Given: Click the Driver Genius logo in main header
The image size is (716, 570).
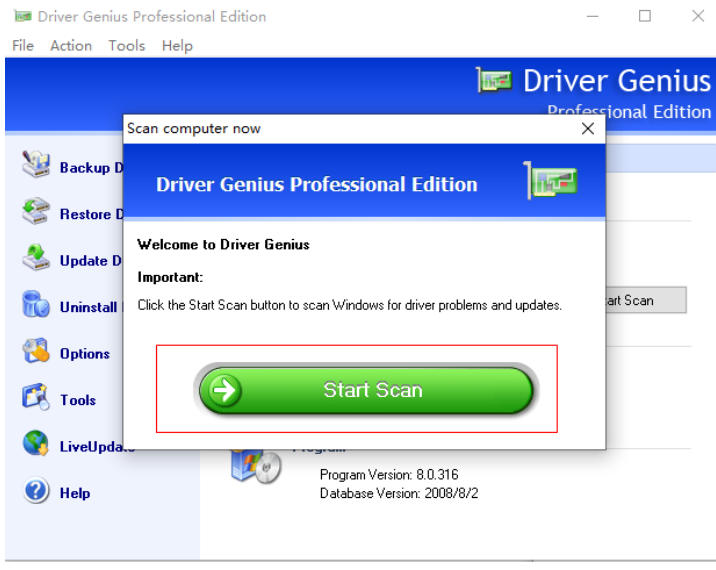Looking at the screenshot, I should 496,82.
